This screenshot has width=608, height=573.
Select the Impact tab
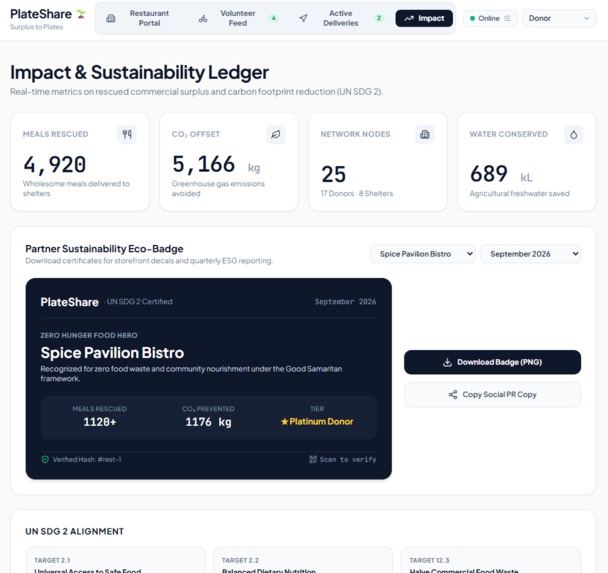click(424, 18)
